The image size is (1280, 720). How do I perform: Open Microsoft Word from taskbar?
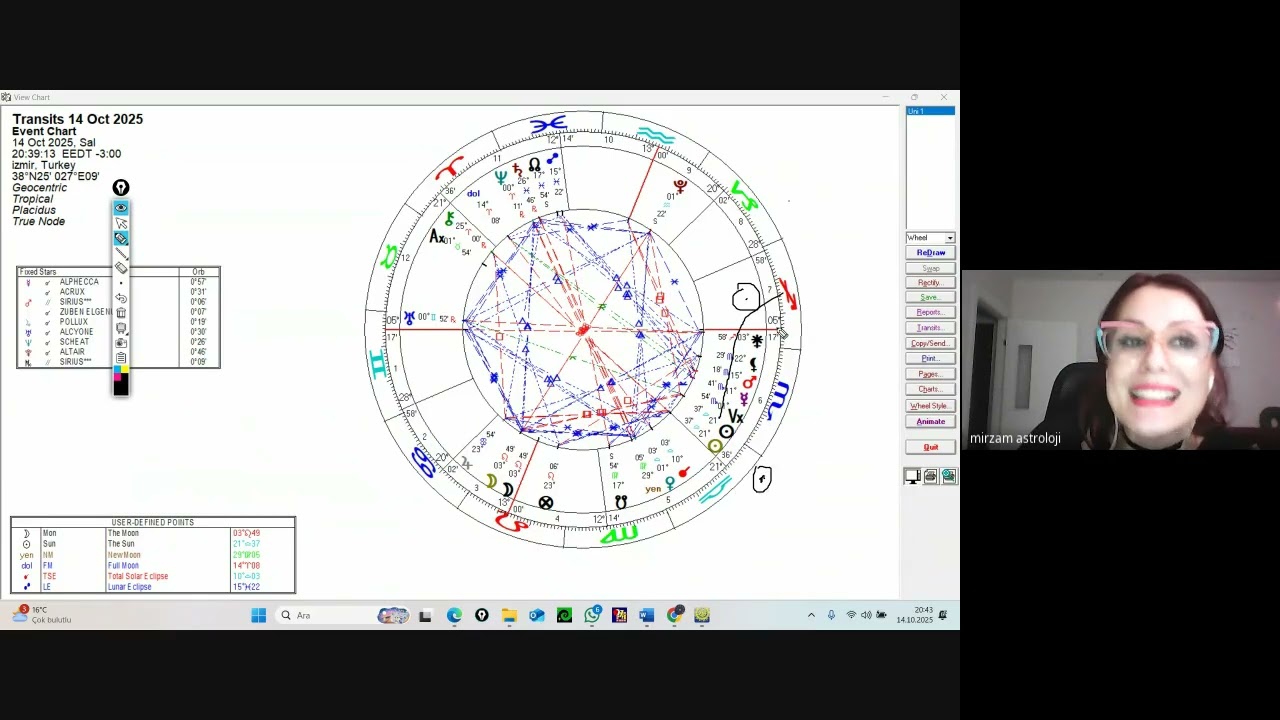coord(647,615)
